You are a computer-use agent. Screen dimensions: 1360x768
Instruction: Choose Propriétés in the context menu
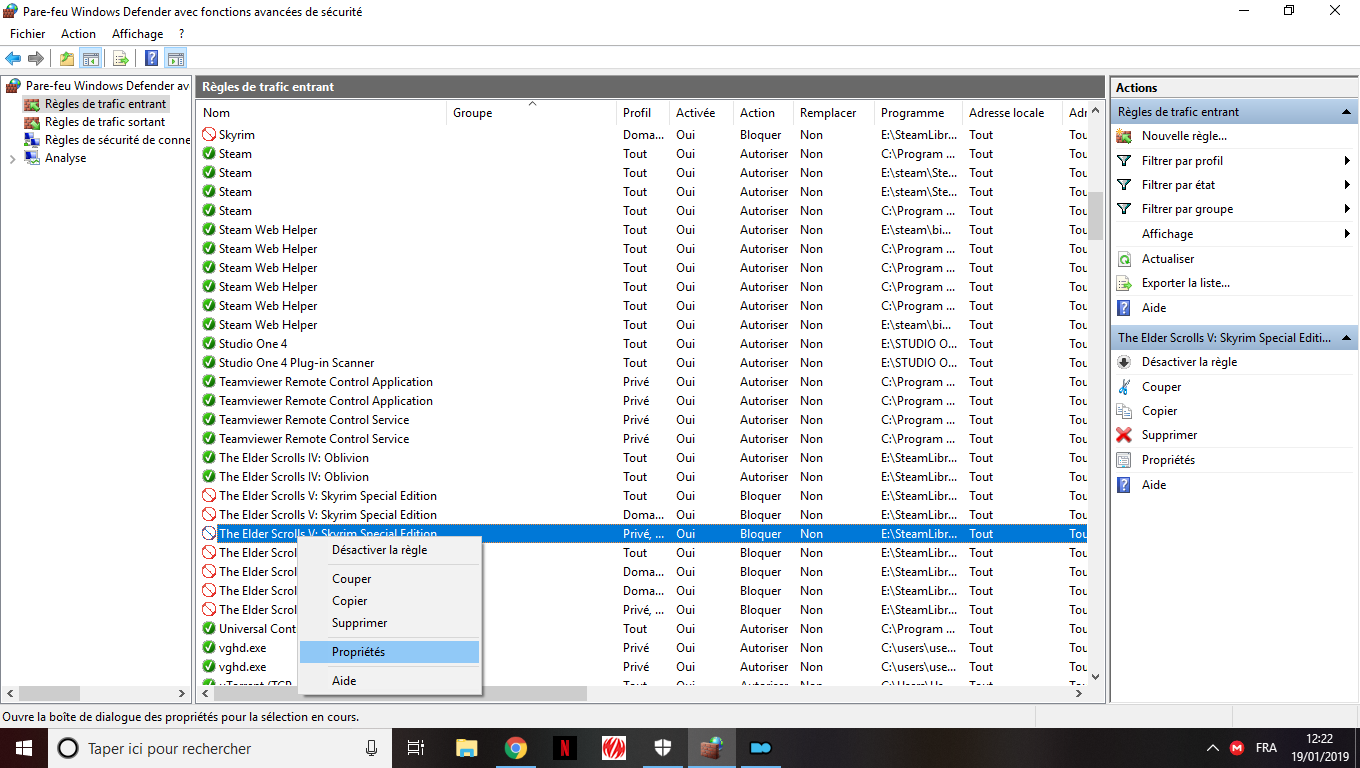coord(358,652)
